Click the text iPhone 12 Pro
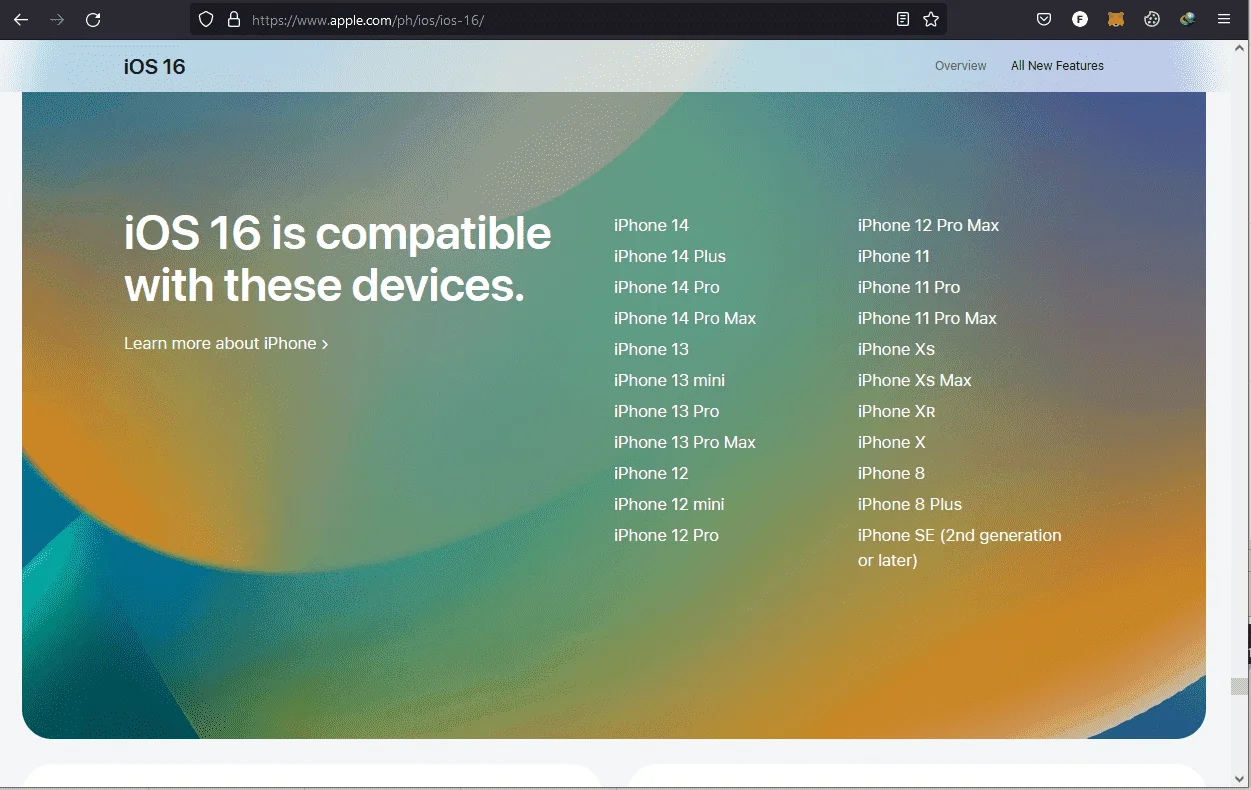Image resolution: width=1251 pixels, height=790 pixels. (x=666, y=535)
